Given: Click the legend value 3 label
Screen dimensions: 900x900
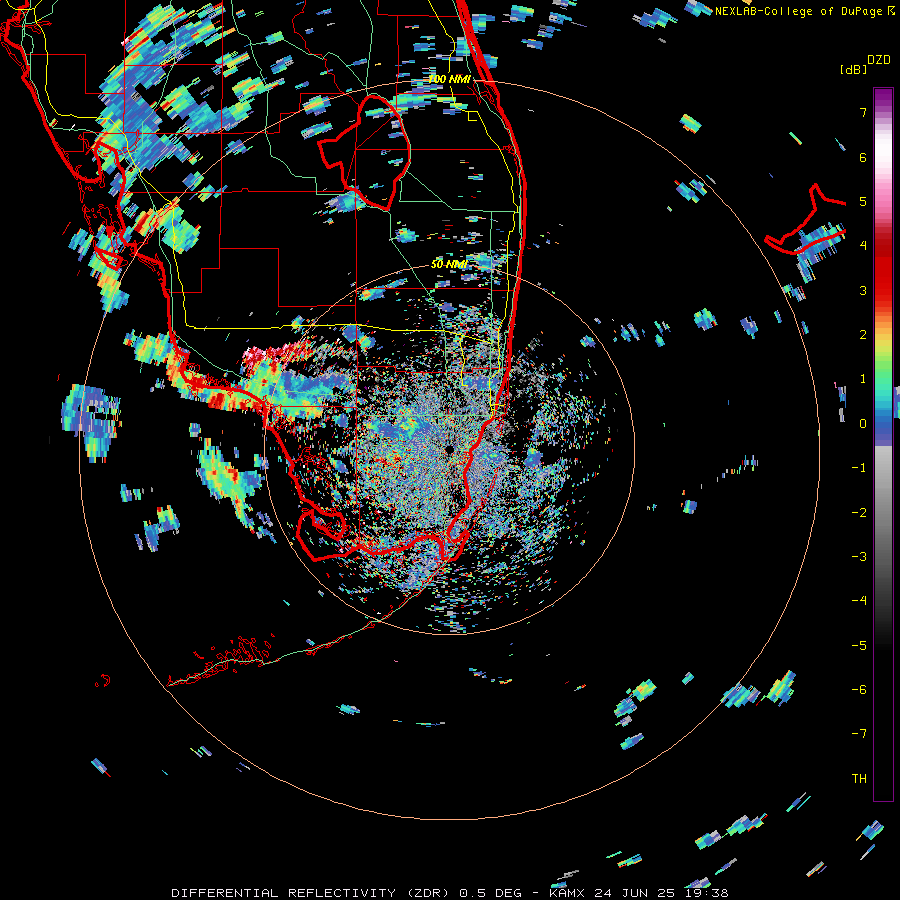Looking at the screenshot, I should [x=863, y=290].
